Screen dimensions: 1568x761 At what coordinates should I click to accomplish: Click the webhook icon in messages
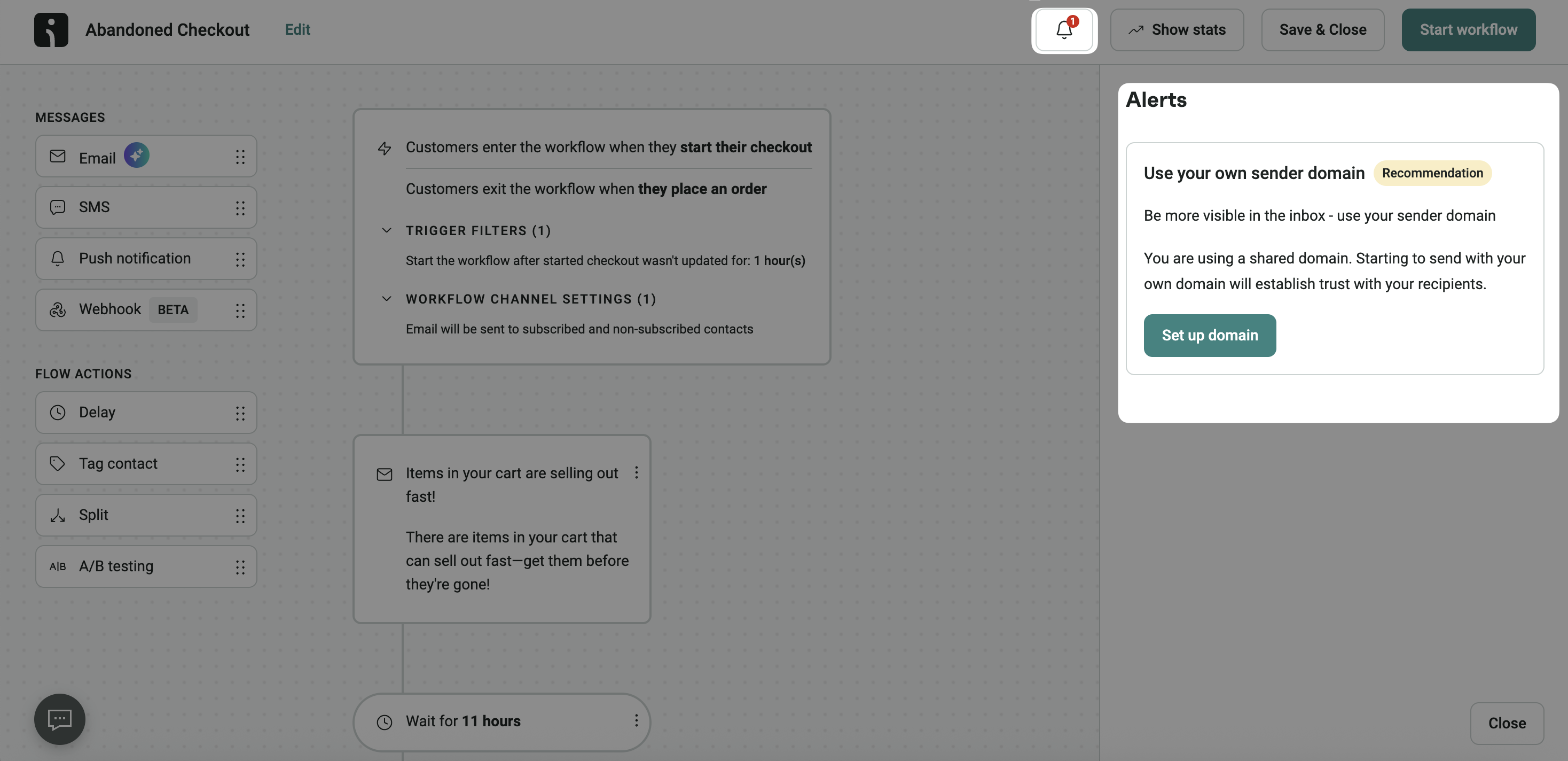point(58,310)
